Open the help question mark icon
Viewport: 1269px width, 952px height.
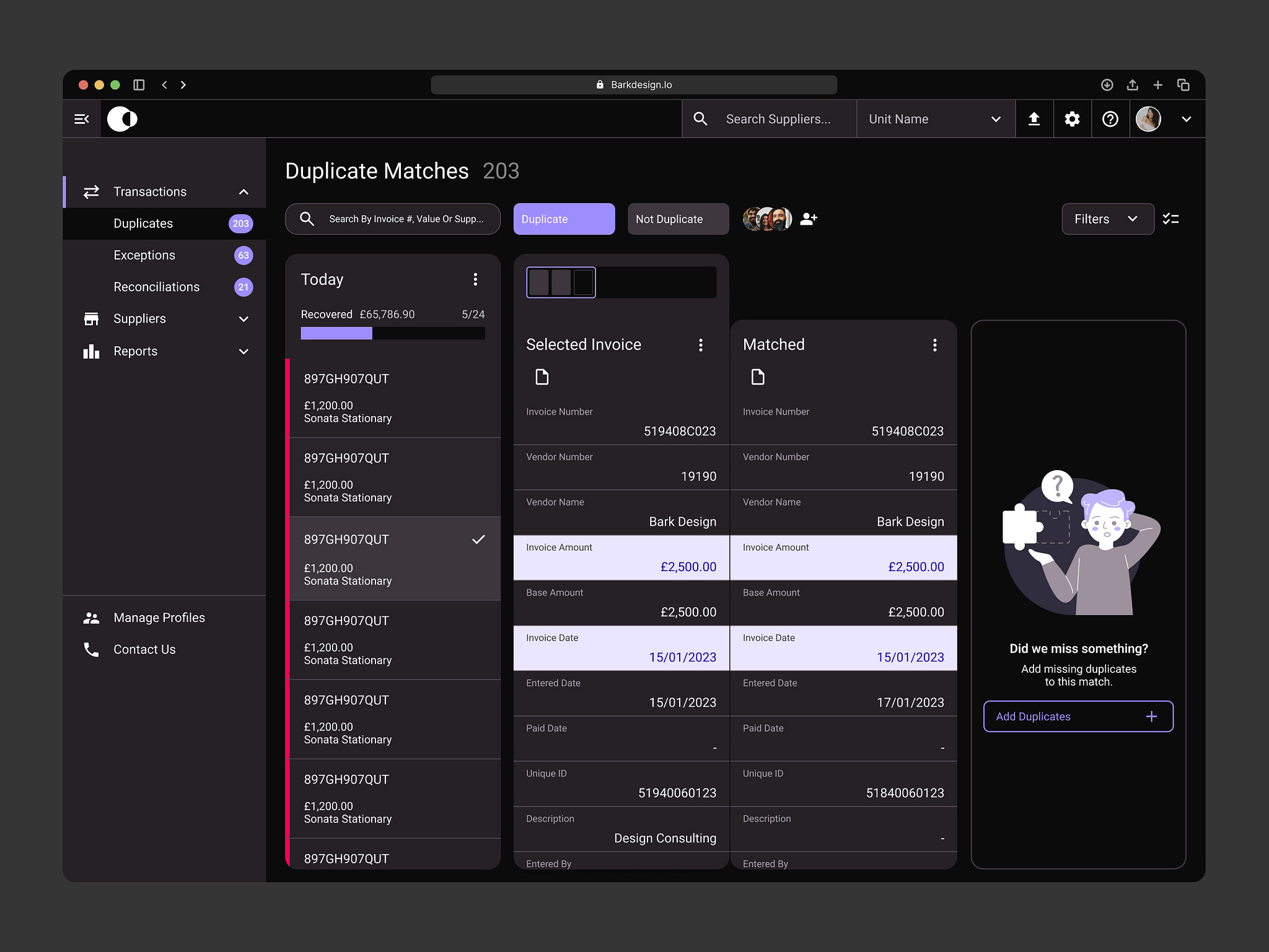click(x=1110, y=118)
